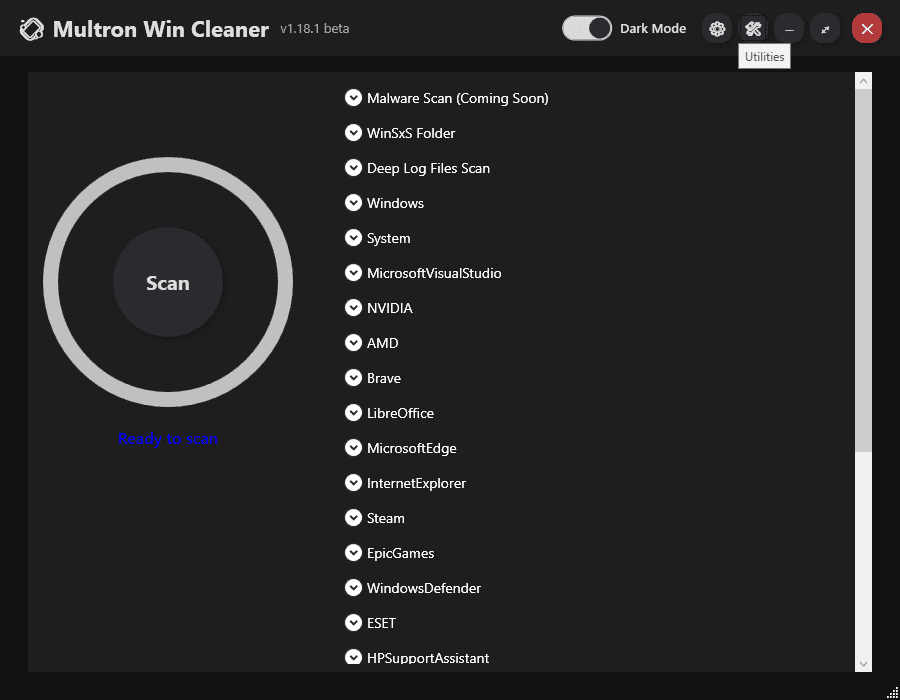This screenshot has width=900, height=700.
Task: Select the 'HPSupportAssistant' list label
Action: [428, 658]
